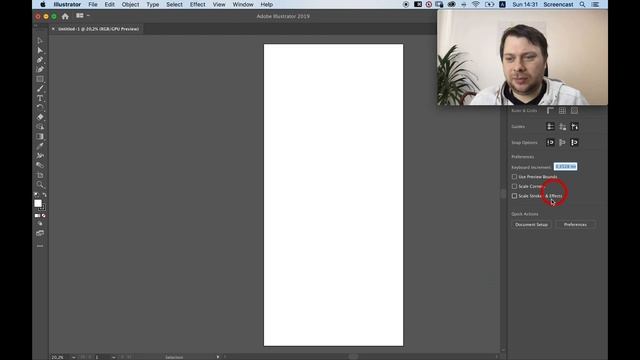The image size is (640, 360).
Task: Open the Type menu
Action: [153, 4]
